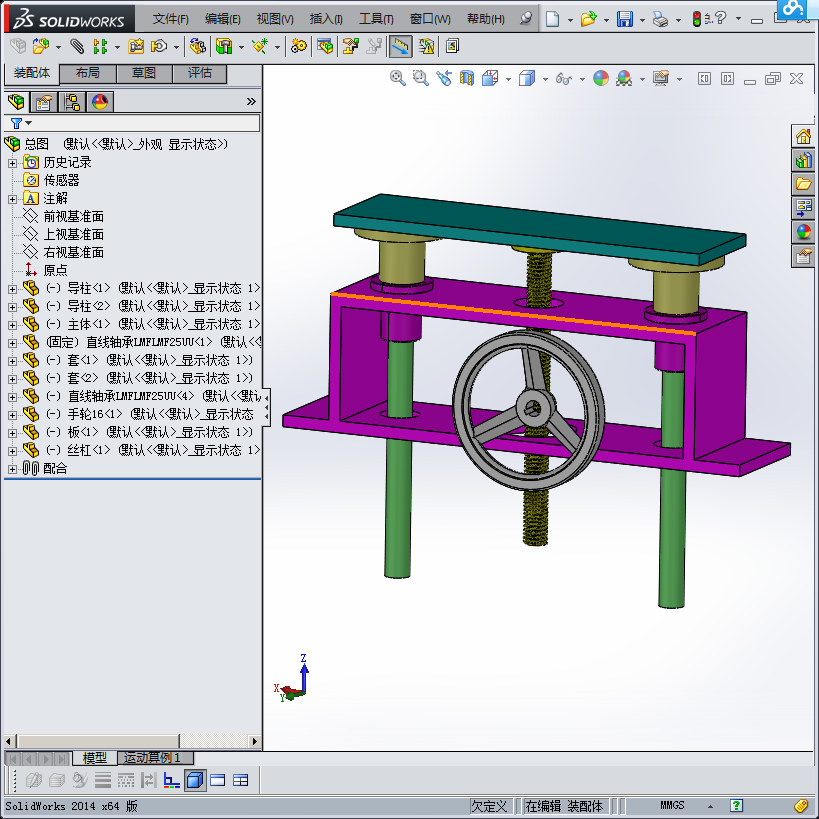
Task: Expand the 主体<1> component node
Action: [x=12, y=325]
